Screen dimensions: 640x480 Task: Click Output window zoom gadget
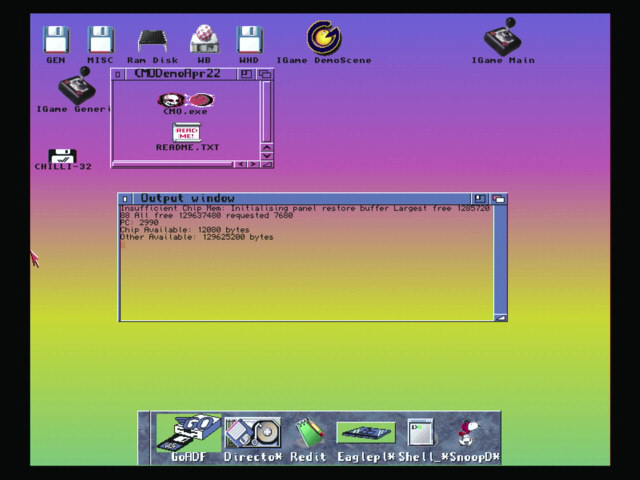pos(480,199)
